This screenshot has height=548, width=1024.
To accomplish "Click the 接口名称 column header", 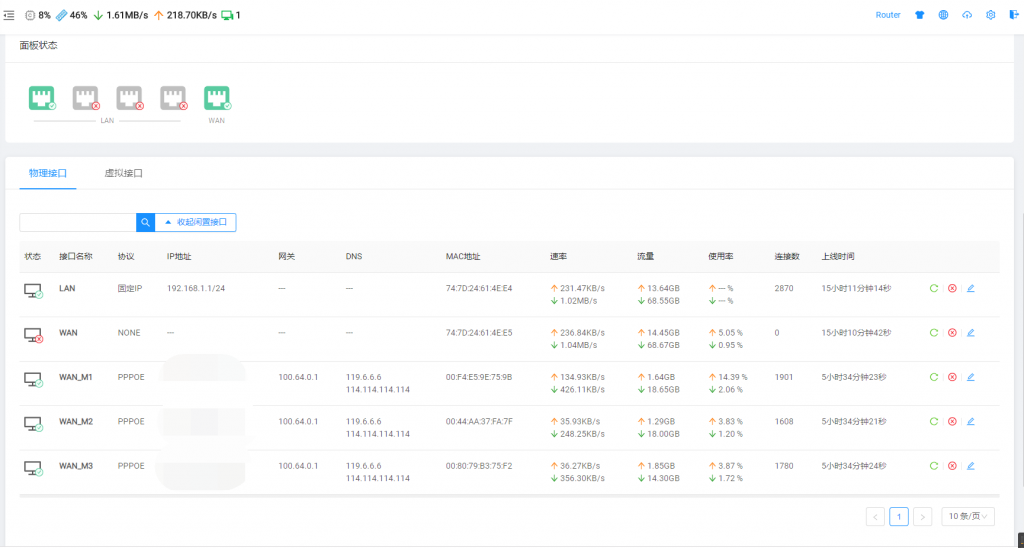I will point(76,257).
